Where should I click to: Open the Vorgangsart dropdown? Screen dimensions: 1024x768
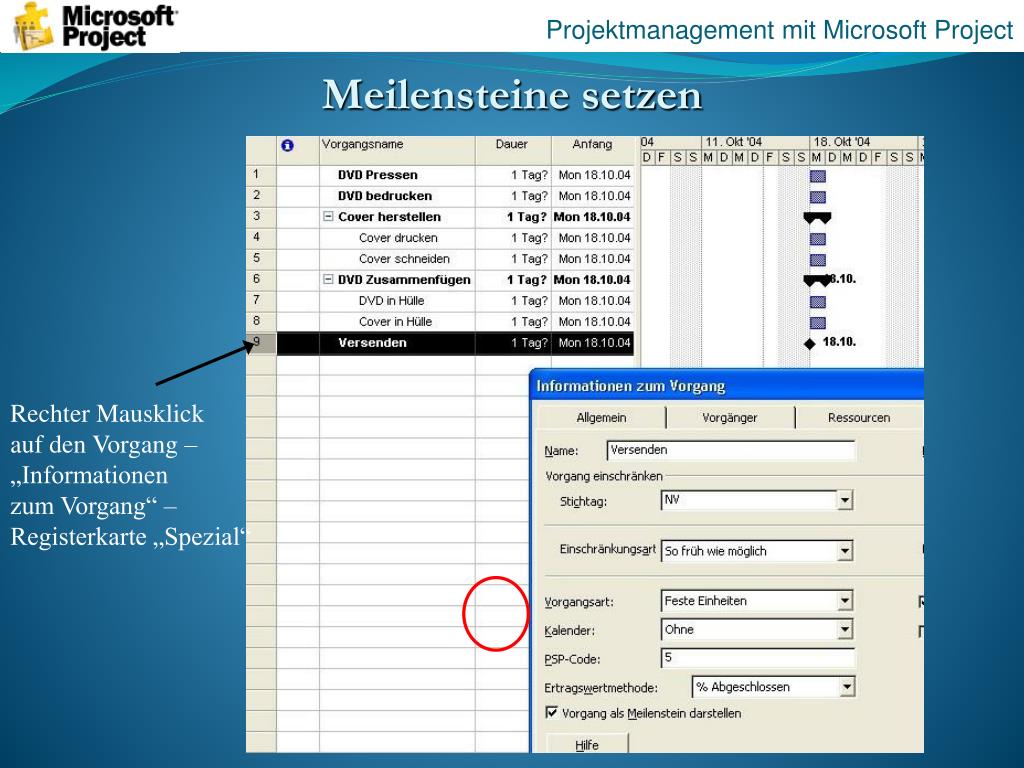tap(845, 600)
